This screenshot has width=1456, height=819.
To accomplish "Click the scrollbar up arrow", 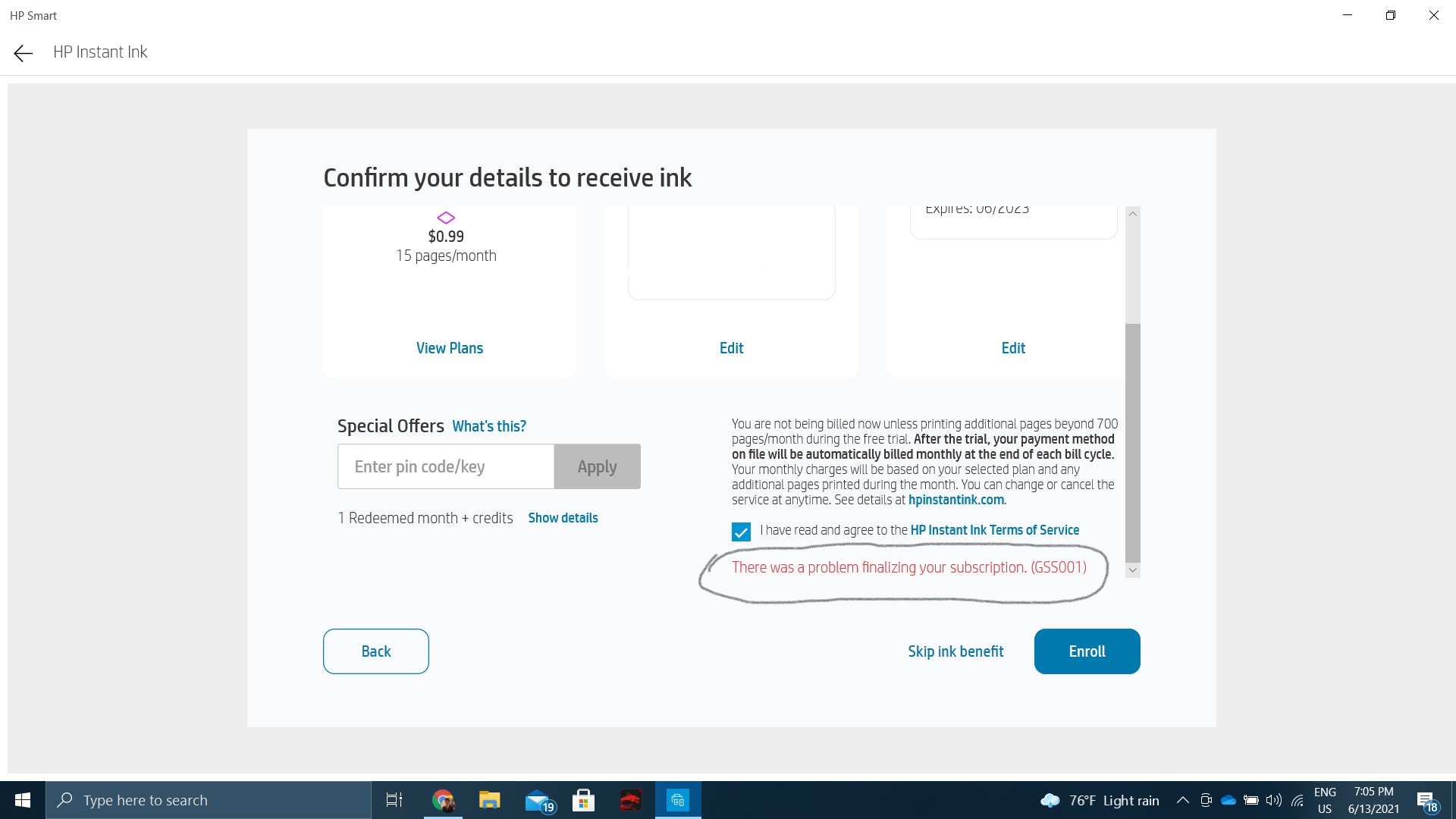I will pyautogui.click(x=1132, y=214).
